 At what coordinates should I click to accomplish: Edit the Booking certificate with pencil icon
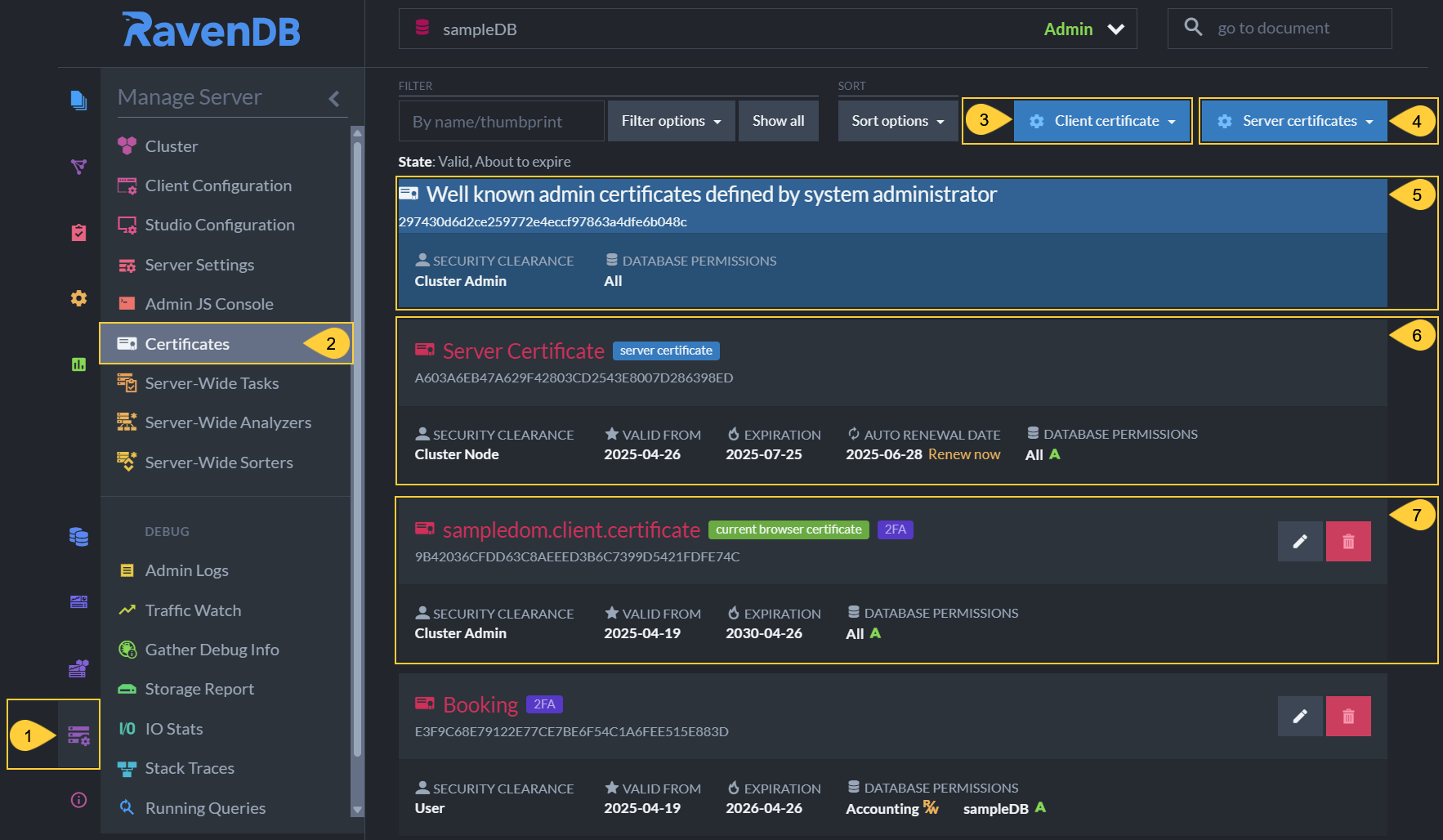pos(1300,716)
